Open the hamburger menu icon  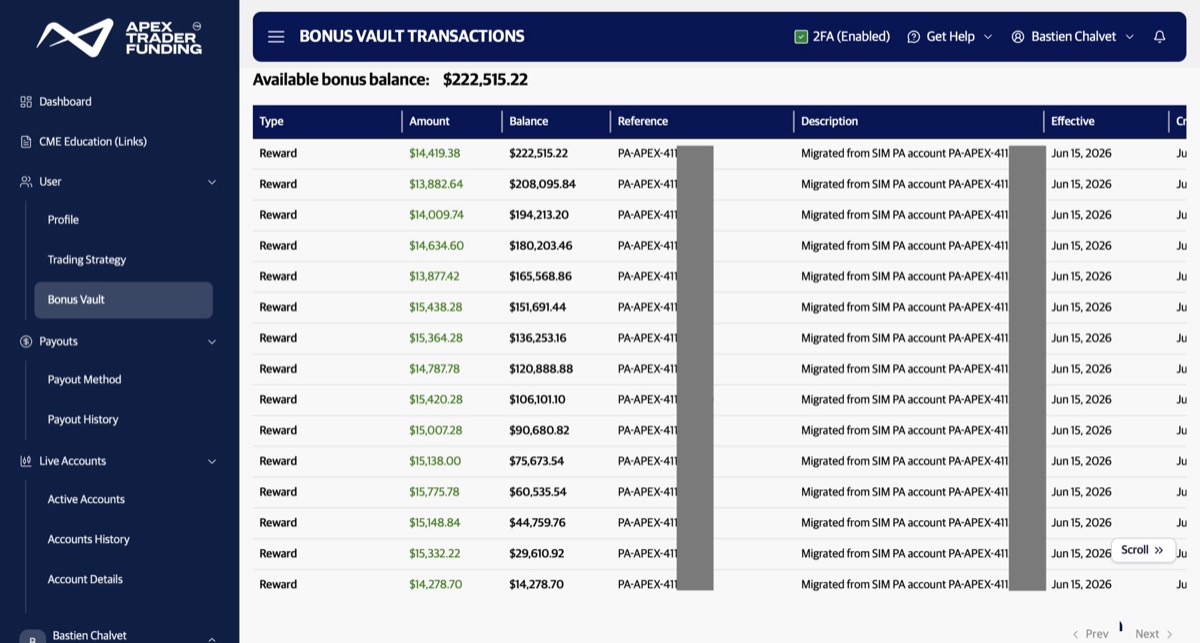pos(276,37)
